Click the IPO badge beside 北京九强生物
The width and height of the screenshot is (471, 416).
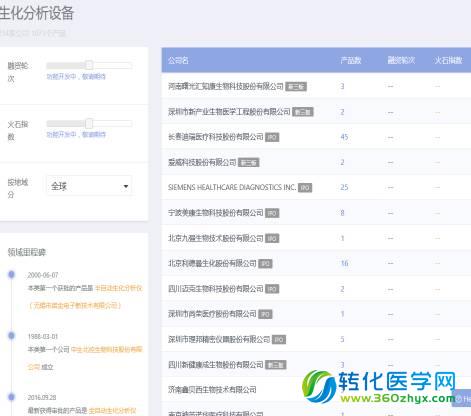pyautogui.click(x=272, y=238)
